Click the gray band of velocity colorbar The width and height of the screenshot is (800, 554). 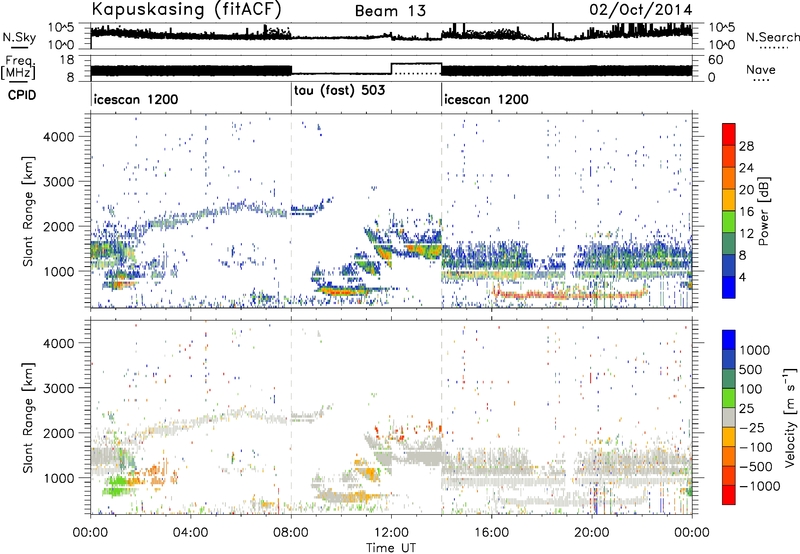click(x=729, y=417)
